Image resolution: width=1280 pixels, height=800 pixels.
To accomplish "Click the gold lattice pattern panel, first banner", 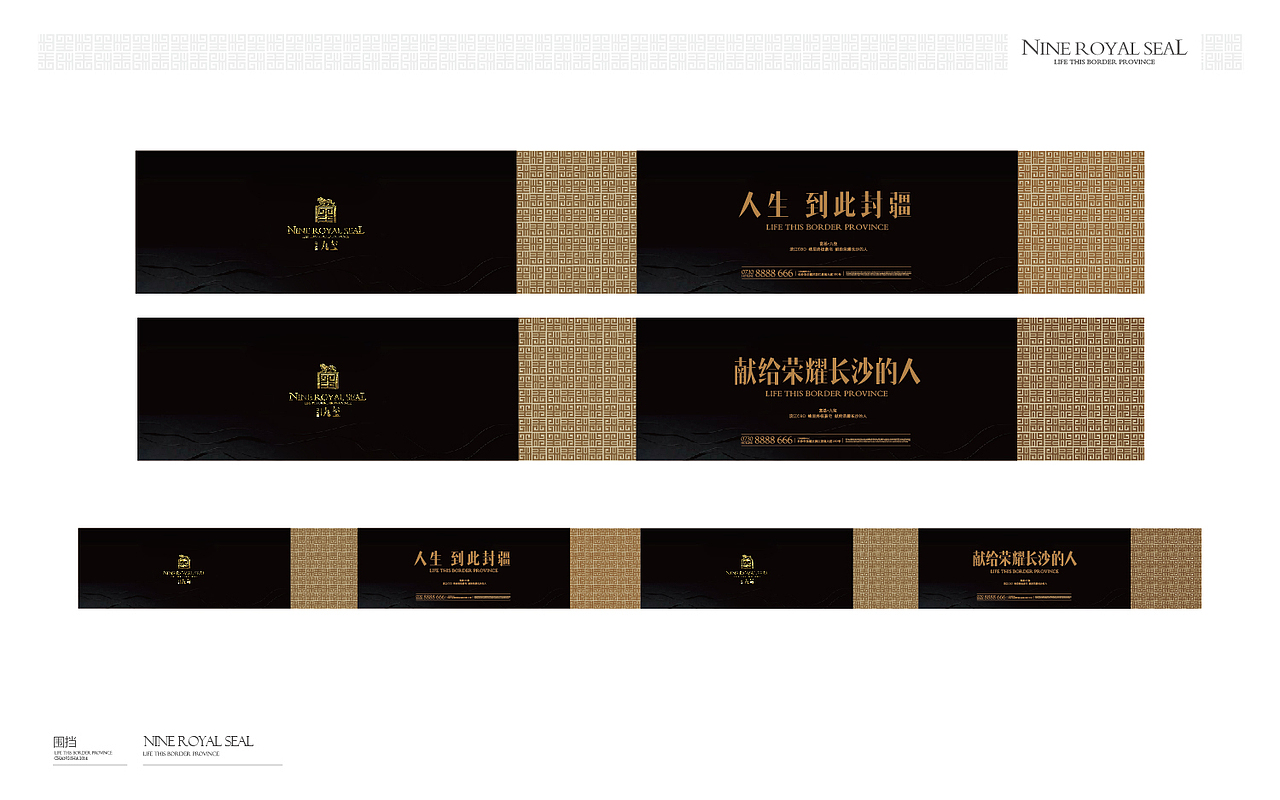I will point(575,222).
